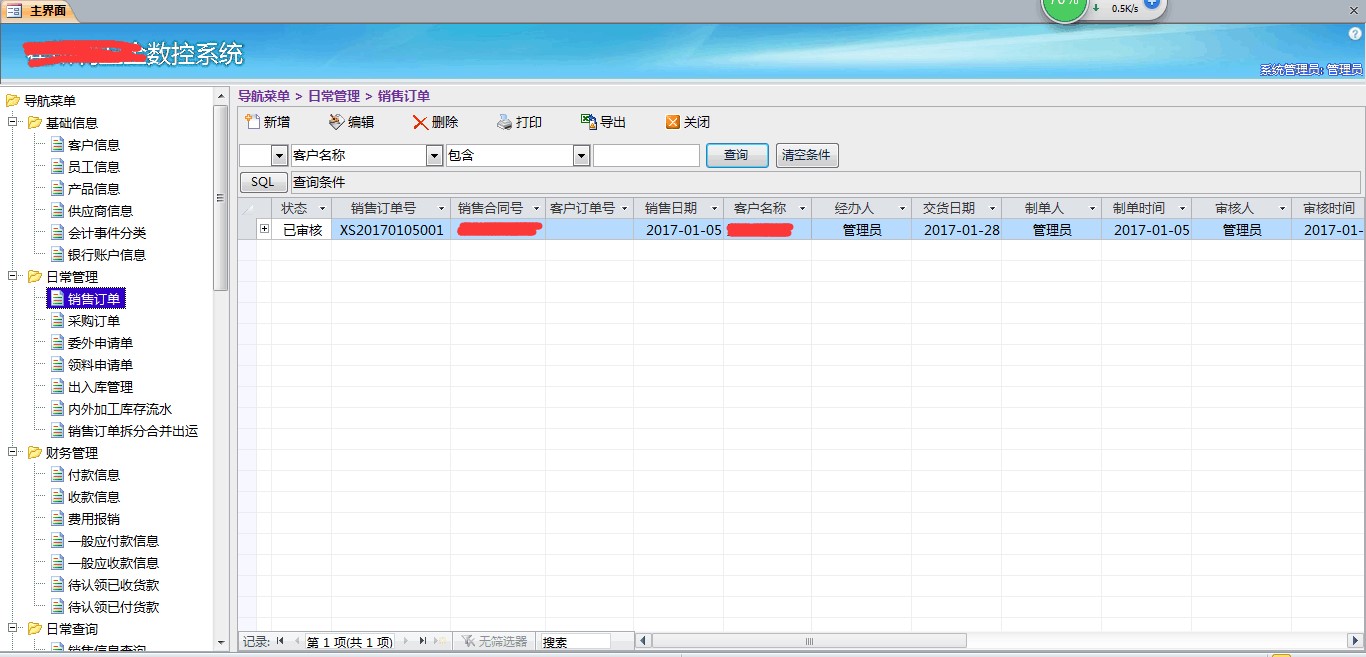1366x657 pixels.
Task: Expand the XS20170105001 row plus box
Action: [264, 229]
